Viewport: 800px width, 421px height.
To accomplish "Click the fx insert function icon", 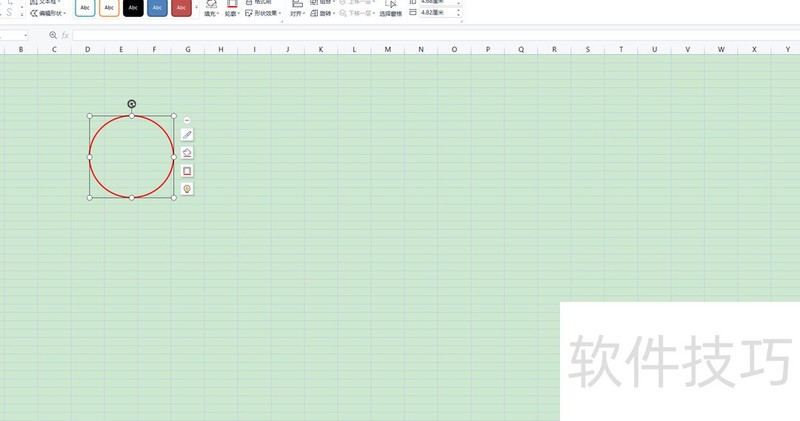I will [x=65, y=35].
